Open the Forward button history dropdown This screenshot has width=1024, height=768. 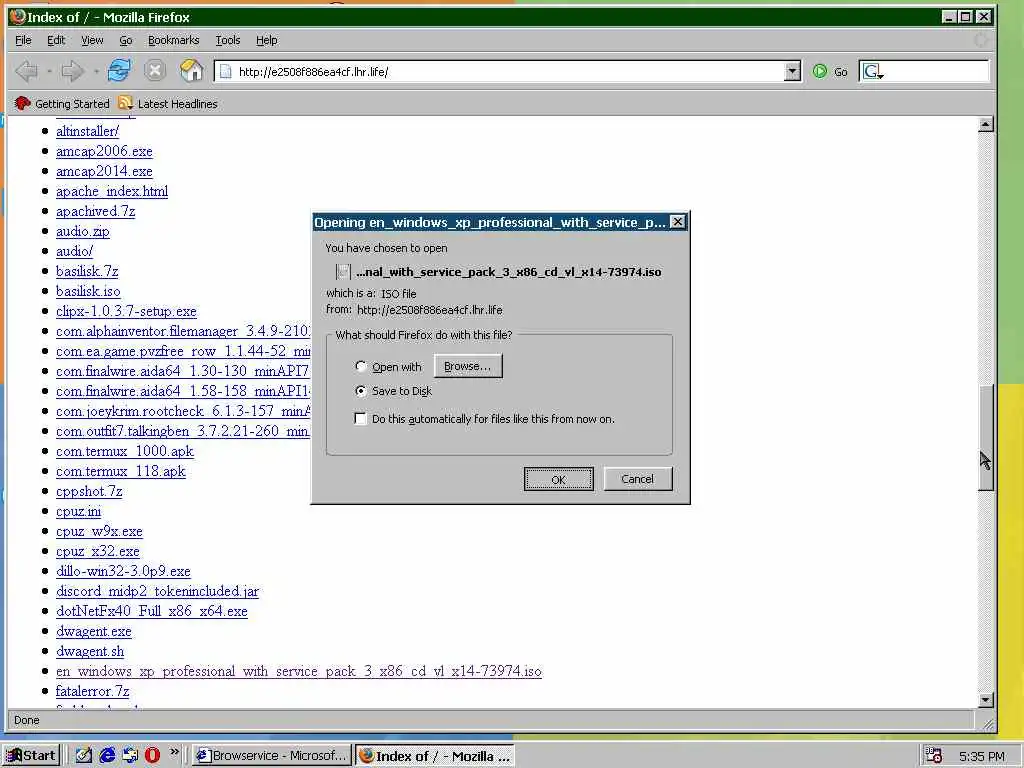click(x=96, y=71)
